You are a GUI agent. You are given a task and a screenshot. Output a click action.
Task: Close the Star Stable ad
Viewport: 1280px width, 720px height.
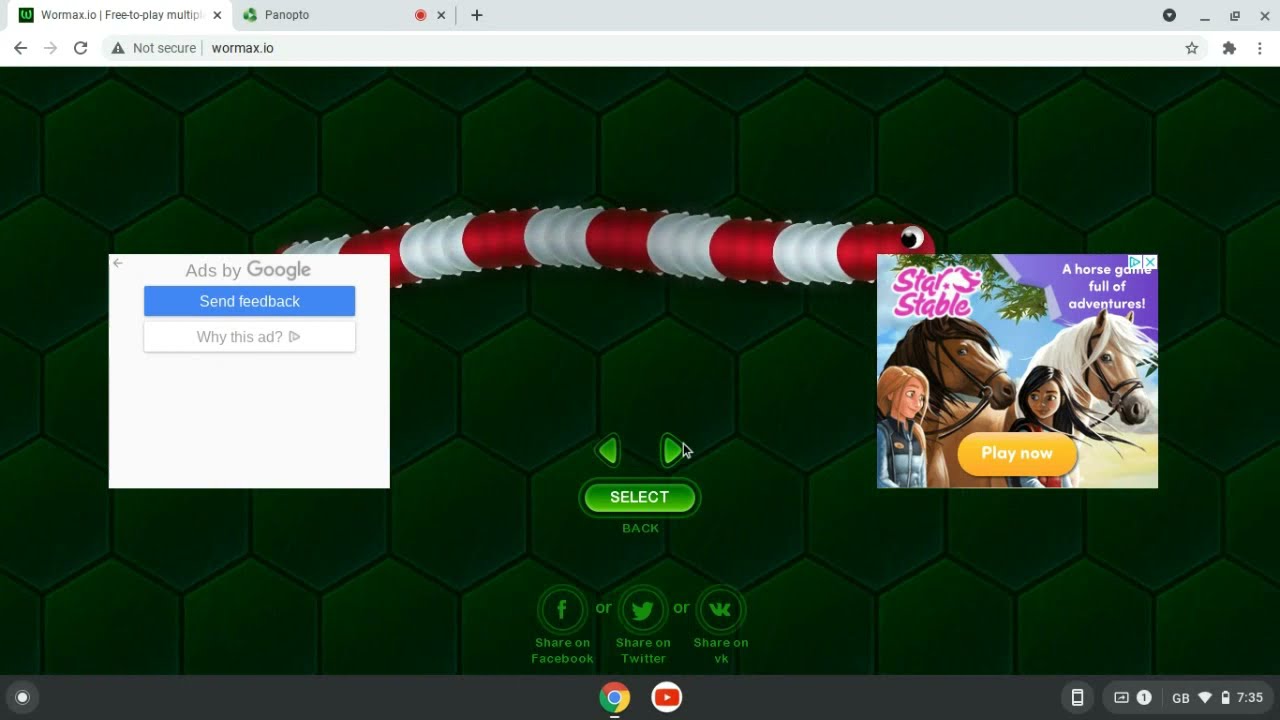(1150, 262)
